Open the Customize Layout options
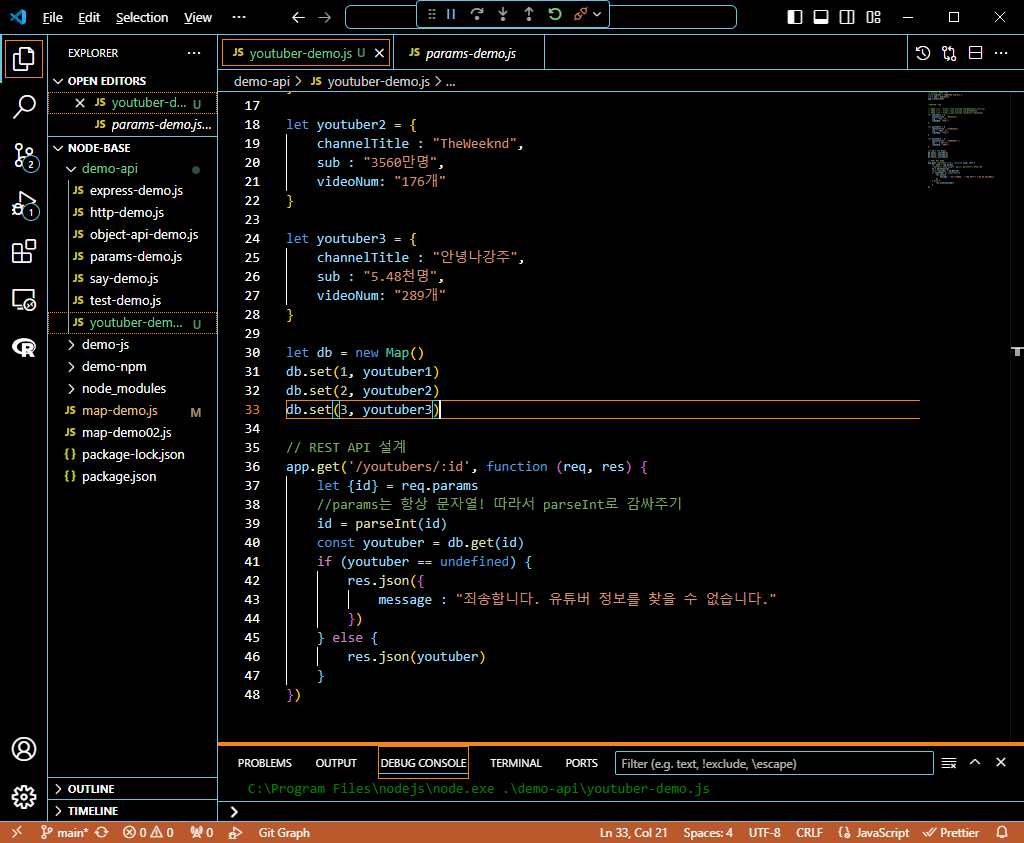1024x843 pixels. coord(873,17)
